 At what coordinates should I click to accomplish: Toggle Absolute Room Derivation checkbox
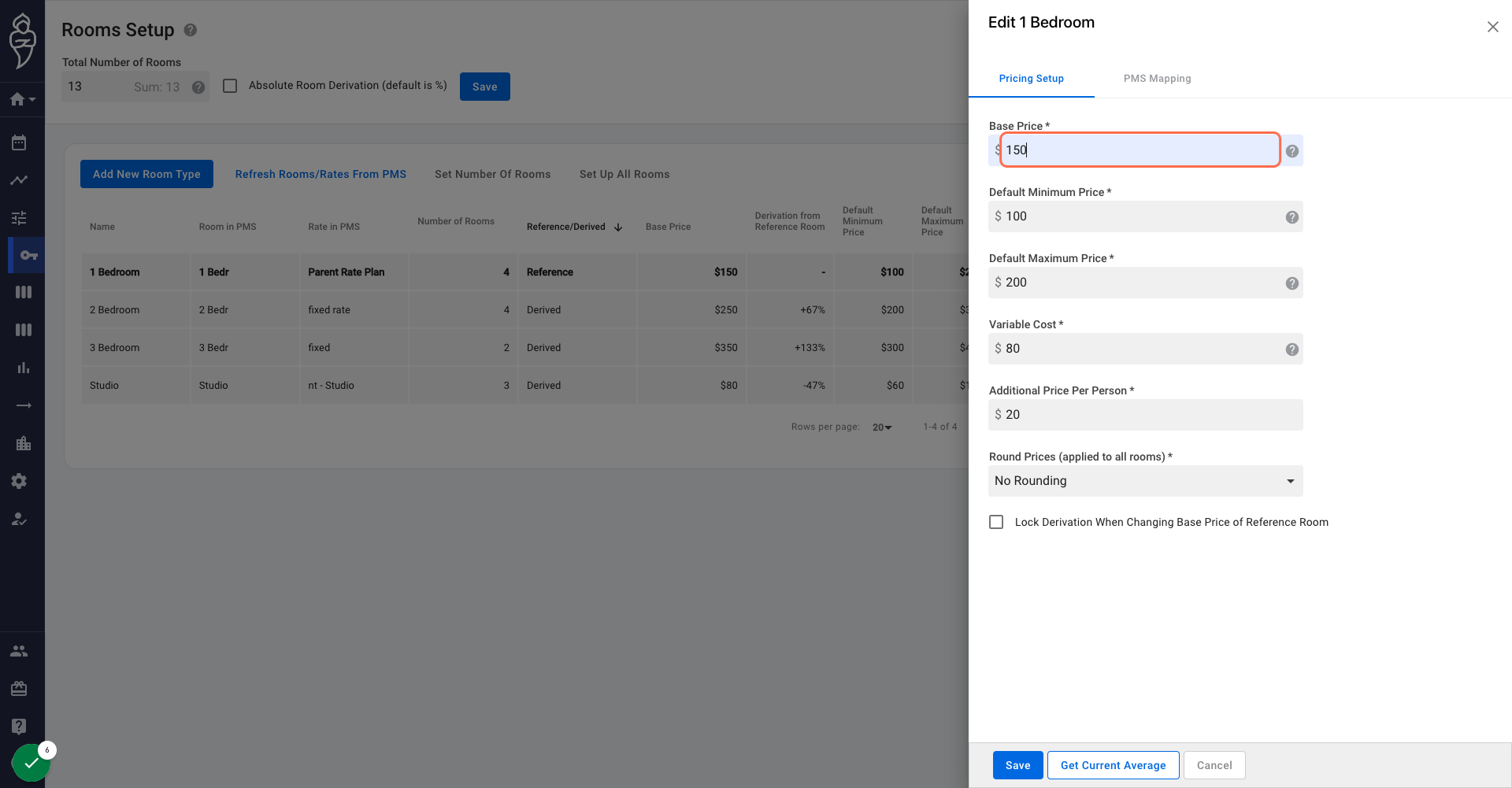click(230, 86)
